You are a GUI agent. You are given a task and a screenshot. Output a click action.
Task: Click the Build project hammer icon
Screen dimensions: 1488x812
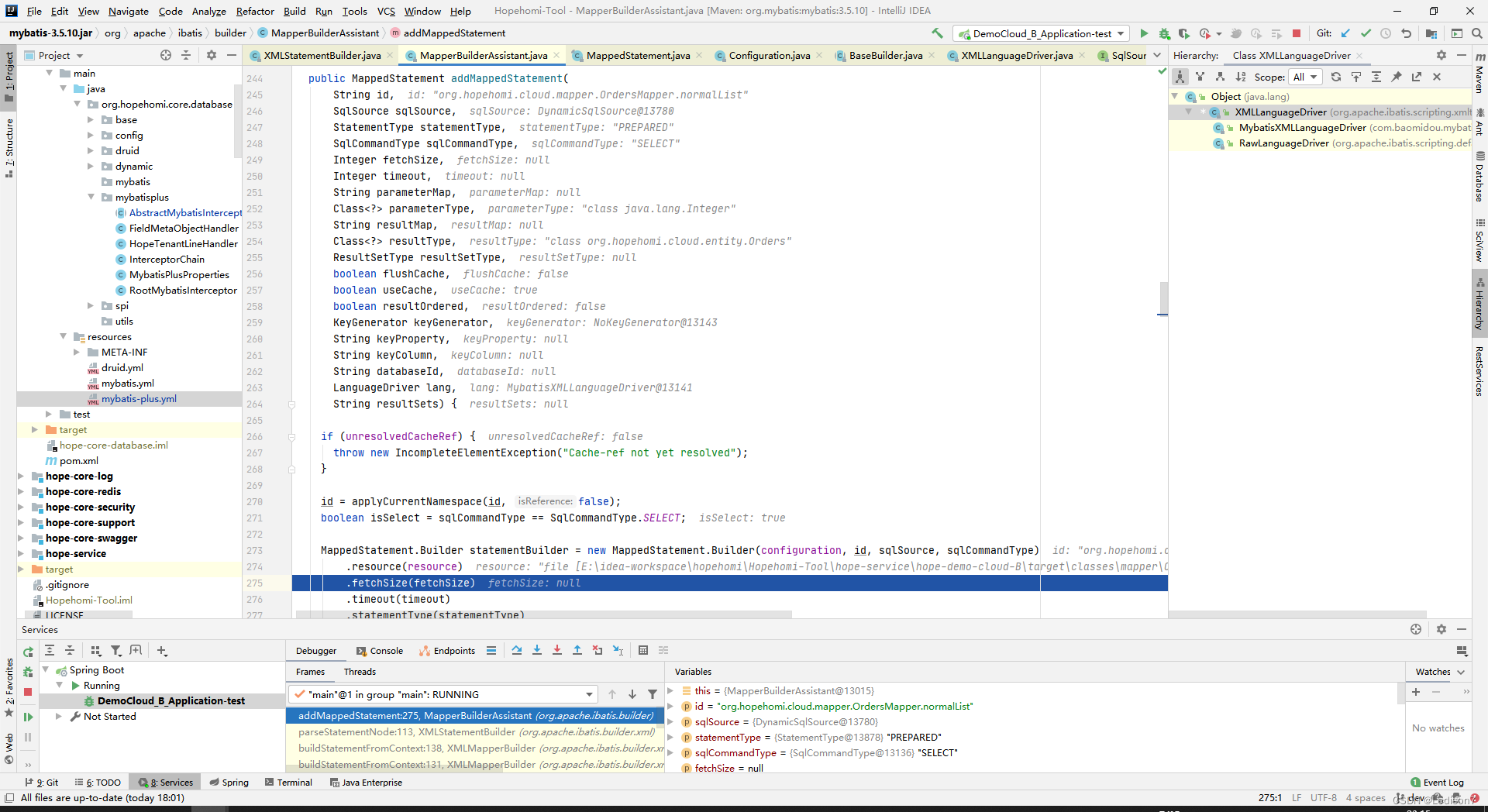[938, 33]
